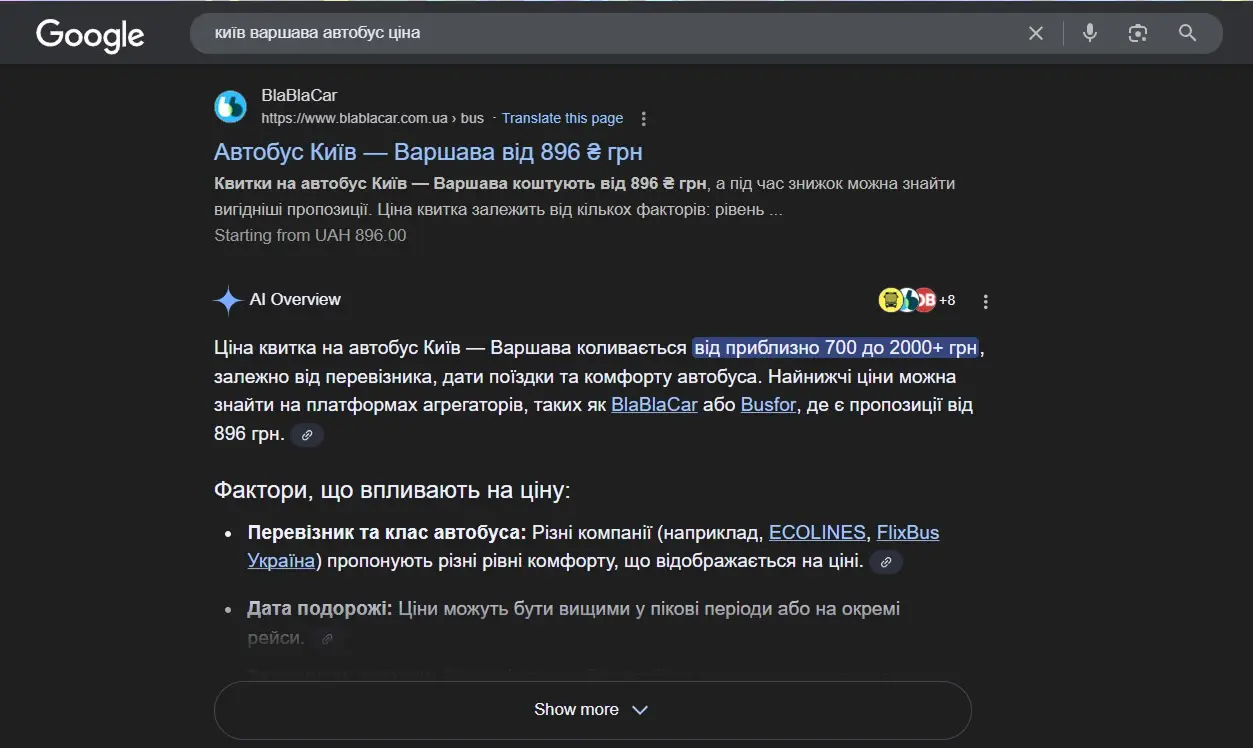The height and width of the screenshot is (748, 1253).
Task: Start voice search with microphone icon
Action: pos(1090,33)
